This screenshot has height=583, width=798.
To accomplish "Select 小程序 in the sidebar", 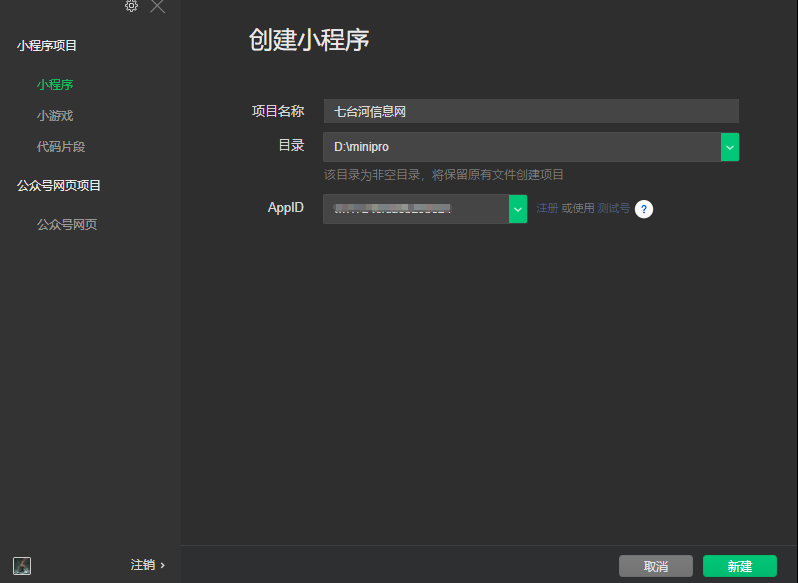I will point(55,85).
